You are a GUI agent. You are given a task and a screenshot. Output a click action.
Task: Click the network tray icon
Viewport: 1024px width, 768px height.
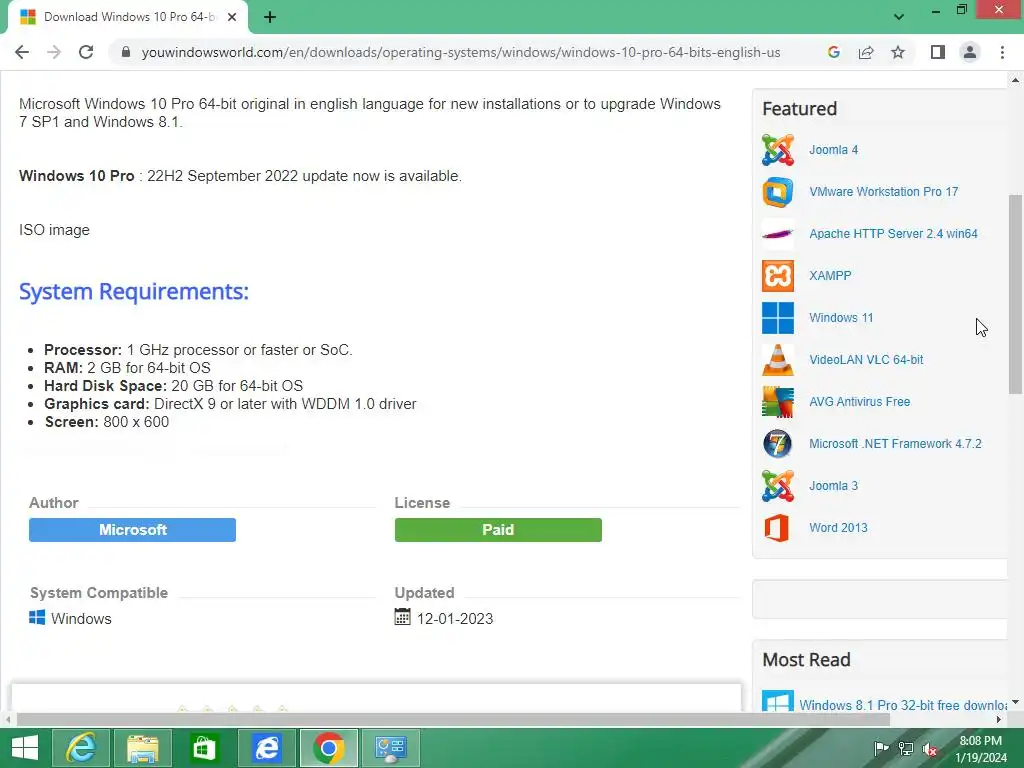click(906, 749)
